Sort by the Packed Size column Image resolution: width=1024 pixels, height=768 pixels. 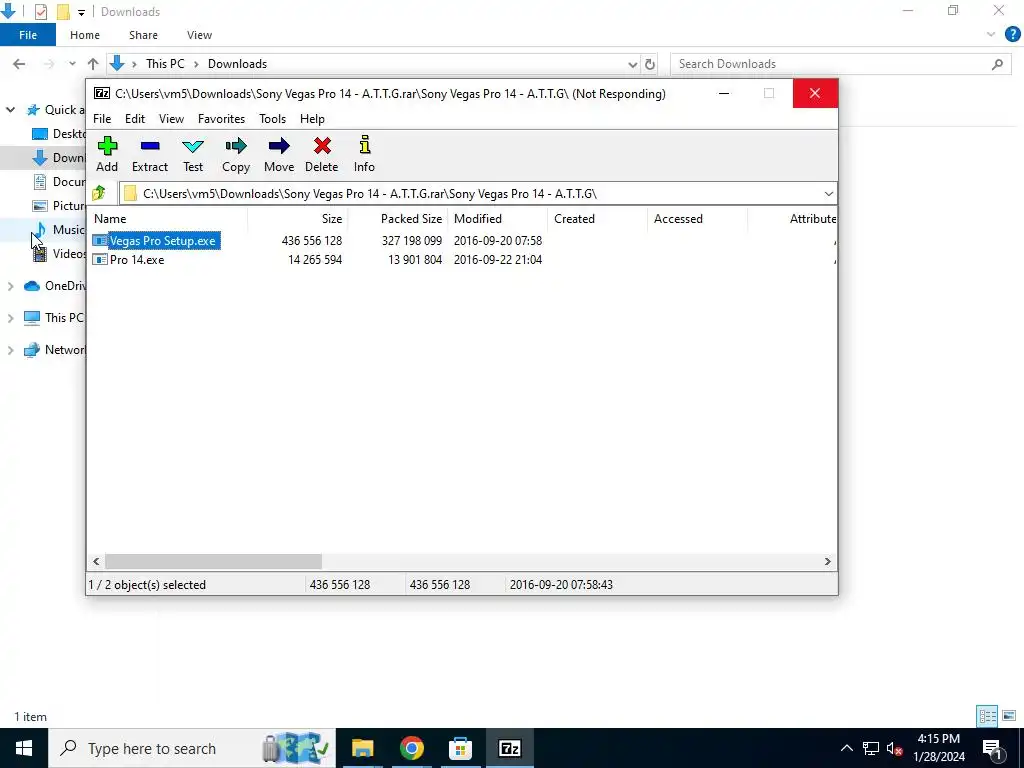click(398, 219)
